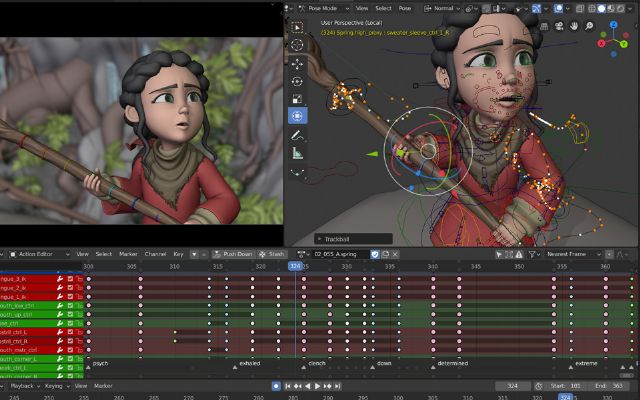Viewport: 640px width, 400px height.
Task: Choose the Move tool in viewport toolbar
Action: coord(297,63)
